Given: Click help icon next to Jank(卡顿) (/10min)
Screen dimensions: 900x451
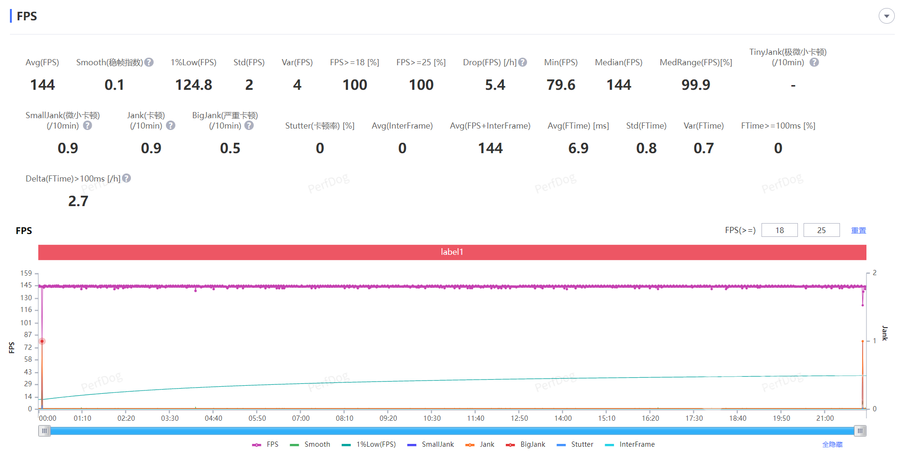Looking at the screenshot, I should click(170, 126).
